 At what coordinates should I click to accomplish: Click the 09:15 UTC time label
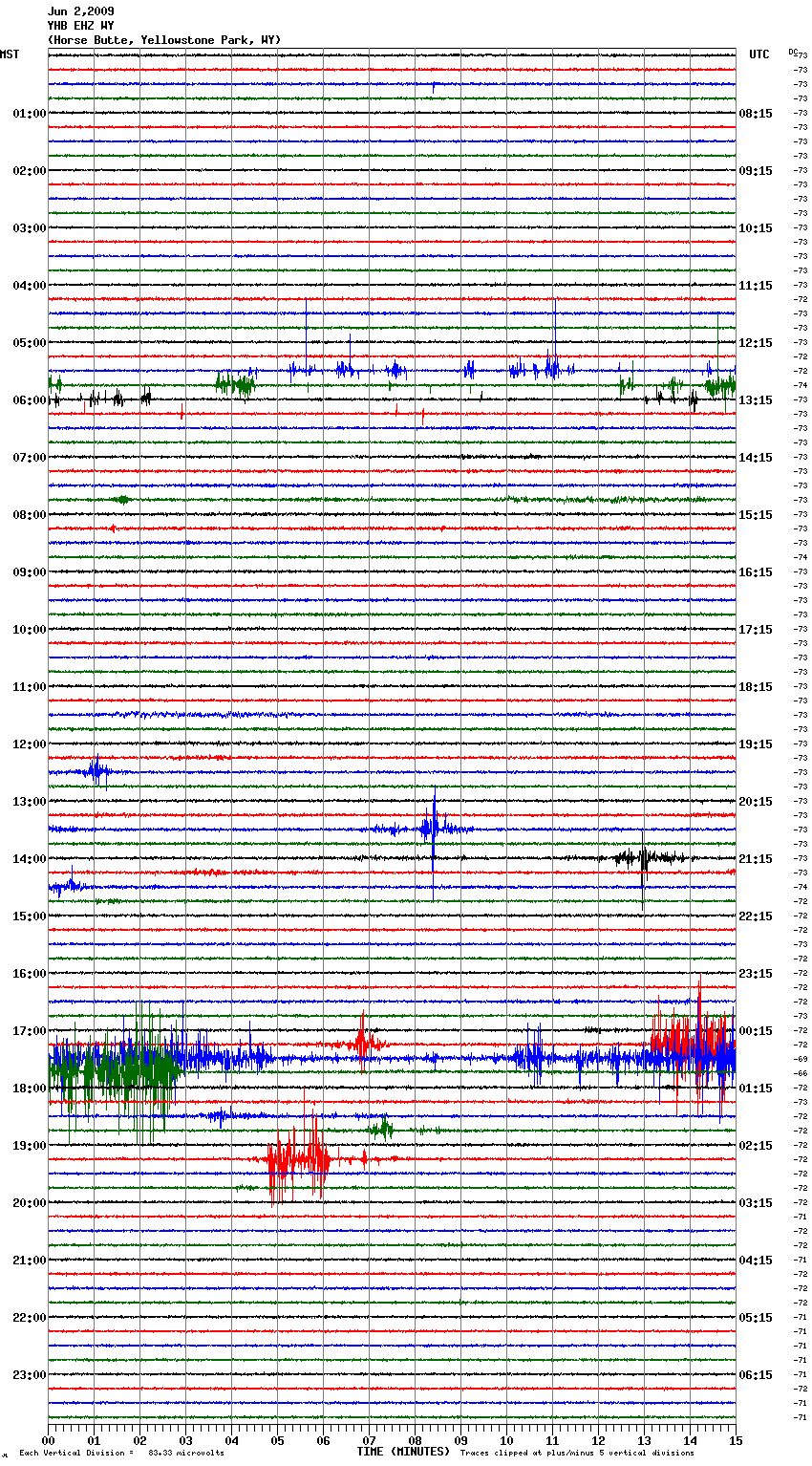point(756,171)
